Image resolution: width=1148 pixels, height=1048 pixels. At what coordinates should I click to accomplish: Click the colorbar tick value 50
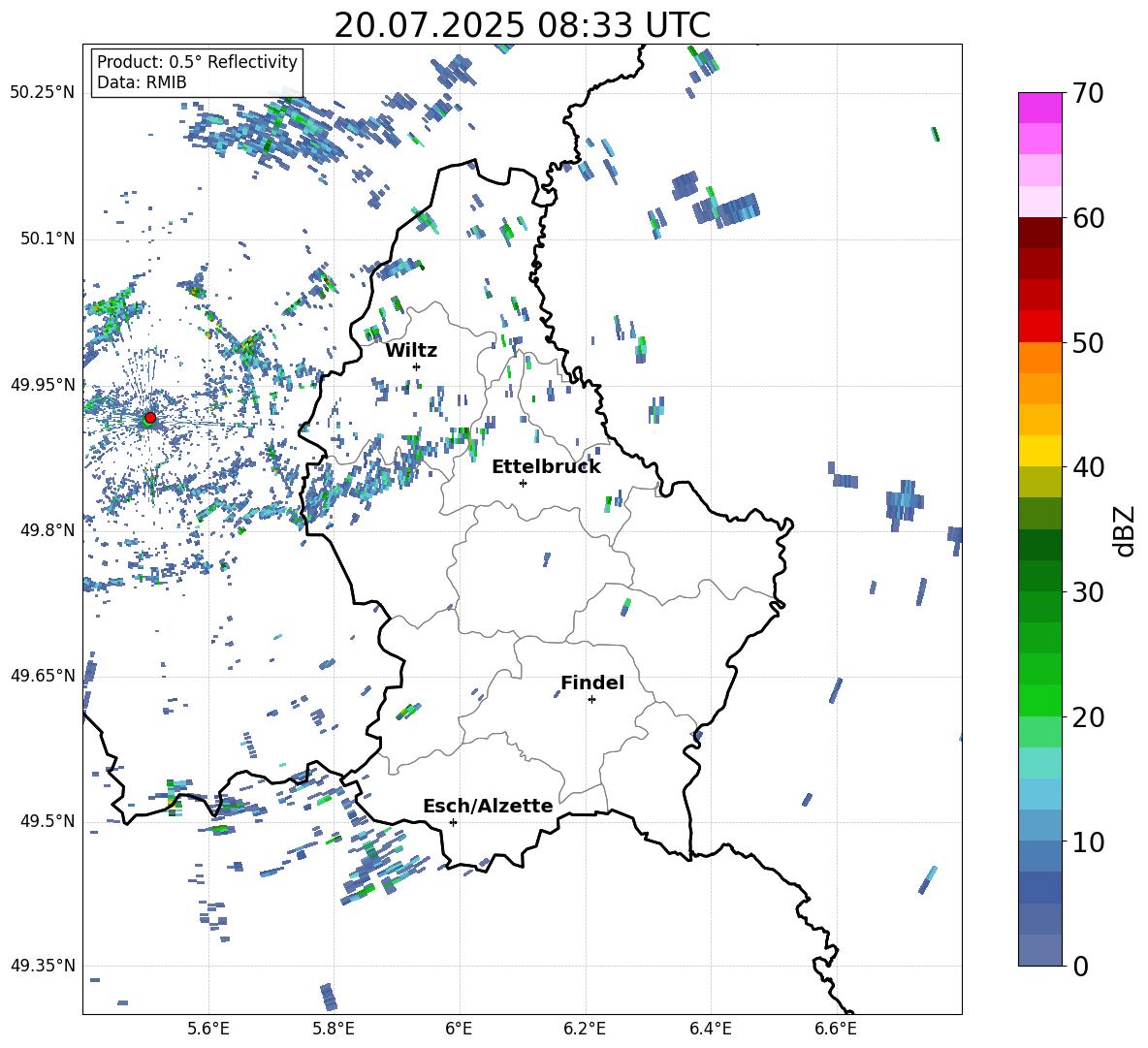coord(1088,343)
